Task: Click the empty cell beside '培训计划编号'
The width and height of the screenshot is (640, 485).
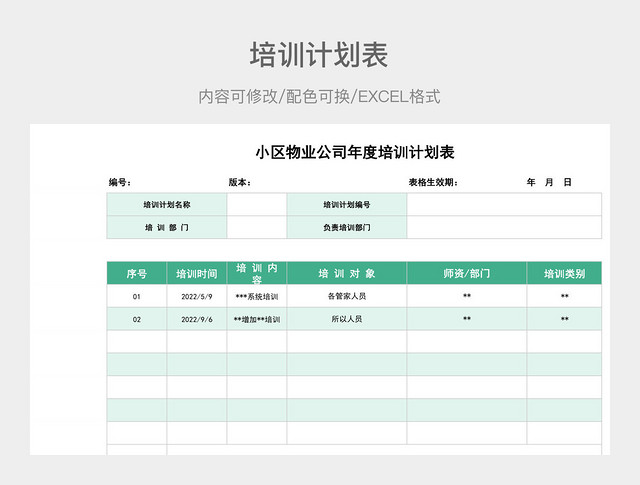Action: click(504, 205)
